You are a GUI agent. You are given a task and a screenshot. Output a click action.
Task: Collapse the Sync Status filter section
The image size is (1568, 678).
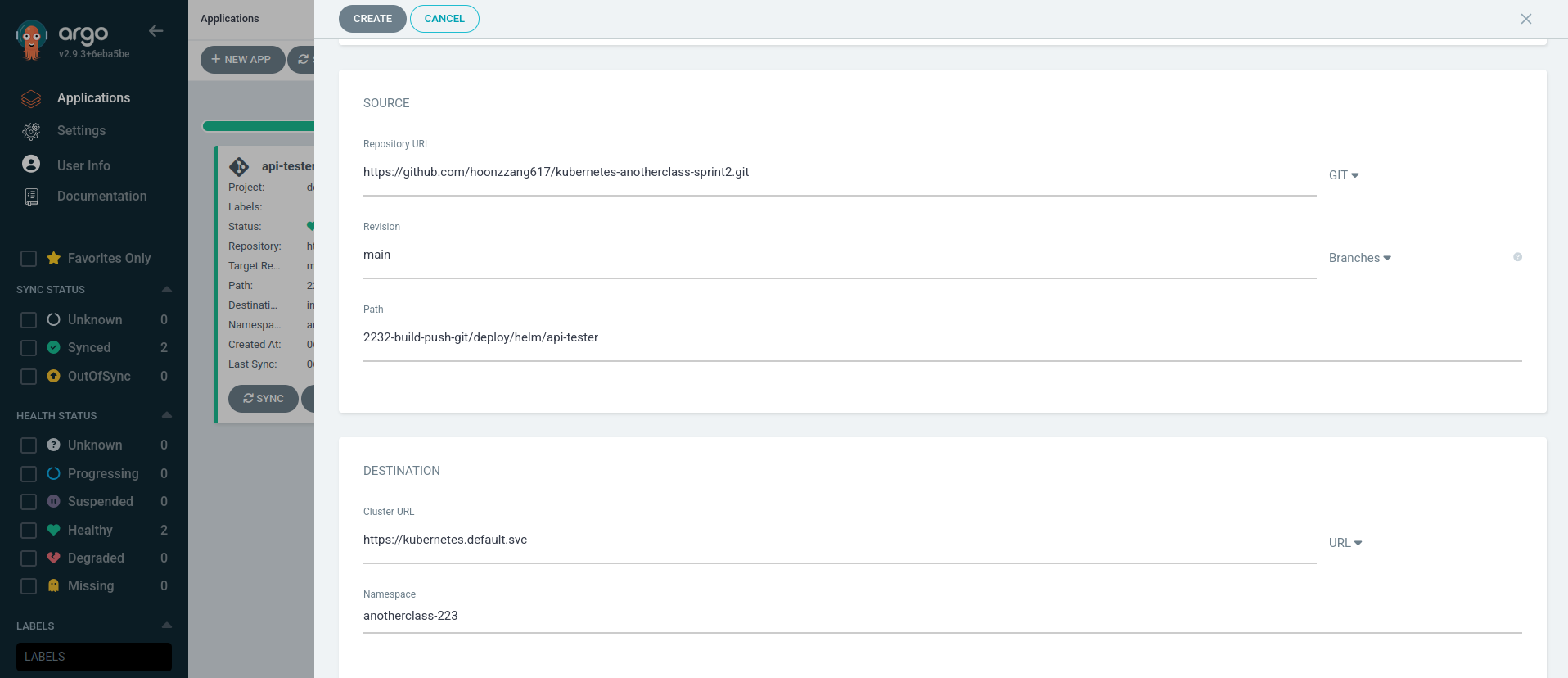[x=167, y=290]
